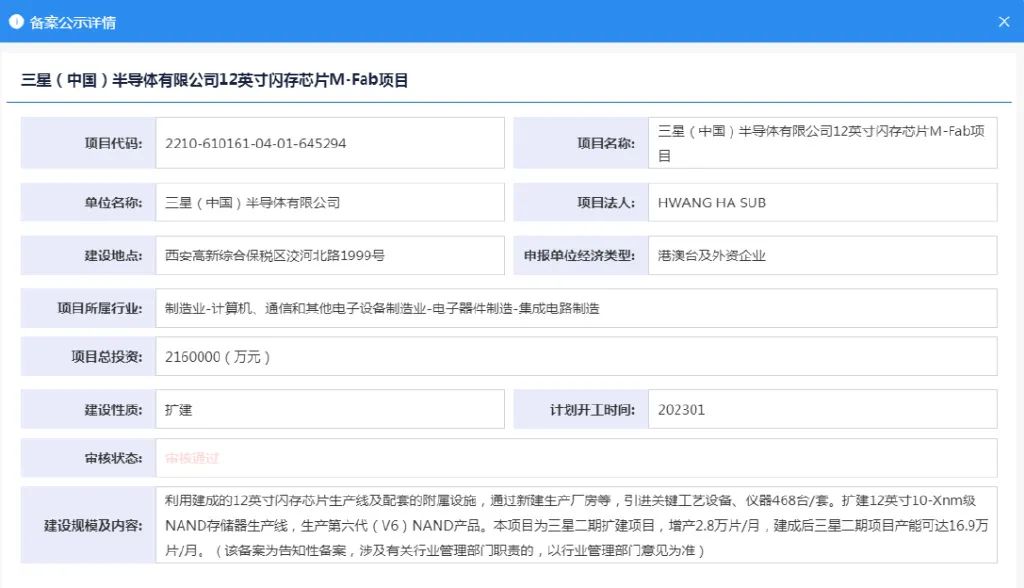Click the investment amount 2160000(万元)

[x=217, y=357]
